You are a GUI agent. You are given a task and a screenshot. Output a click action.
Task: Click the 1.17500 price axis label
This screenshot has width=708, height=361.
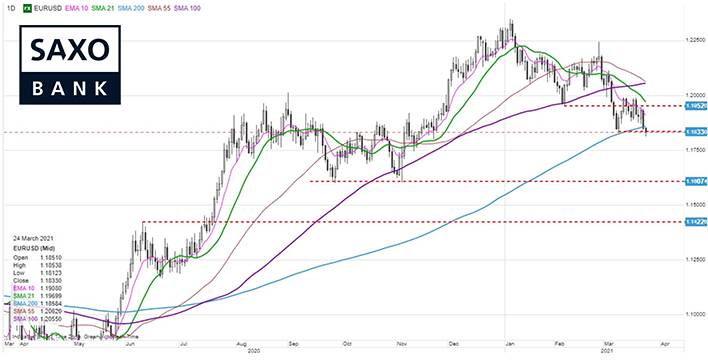[695, 150]
